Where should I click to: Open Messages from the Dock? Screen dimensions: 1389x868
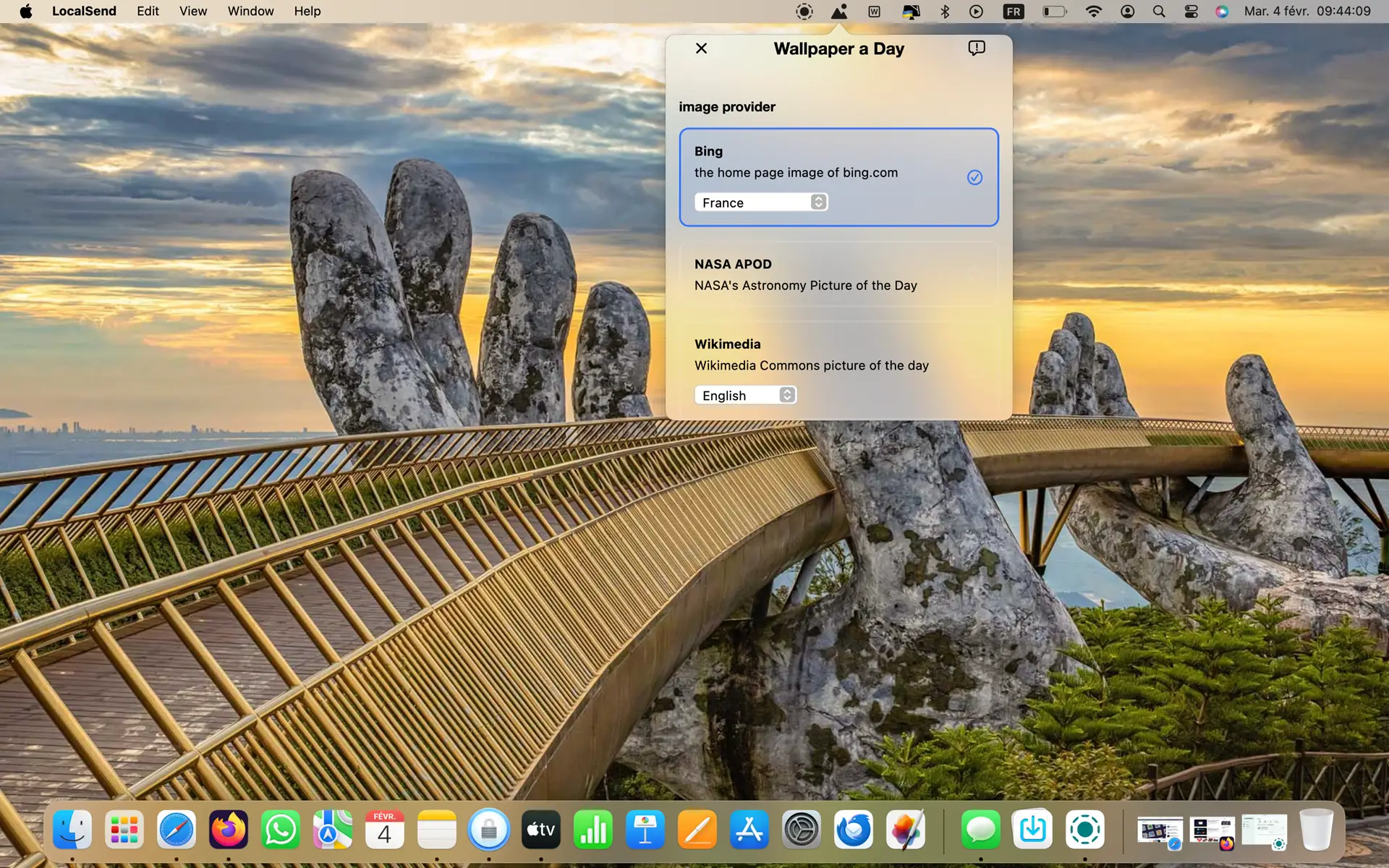click(981, 829)
